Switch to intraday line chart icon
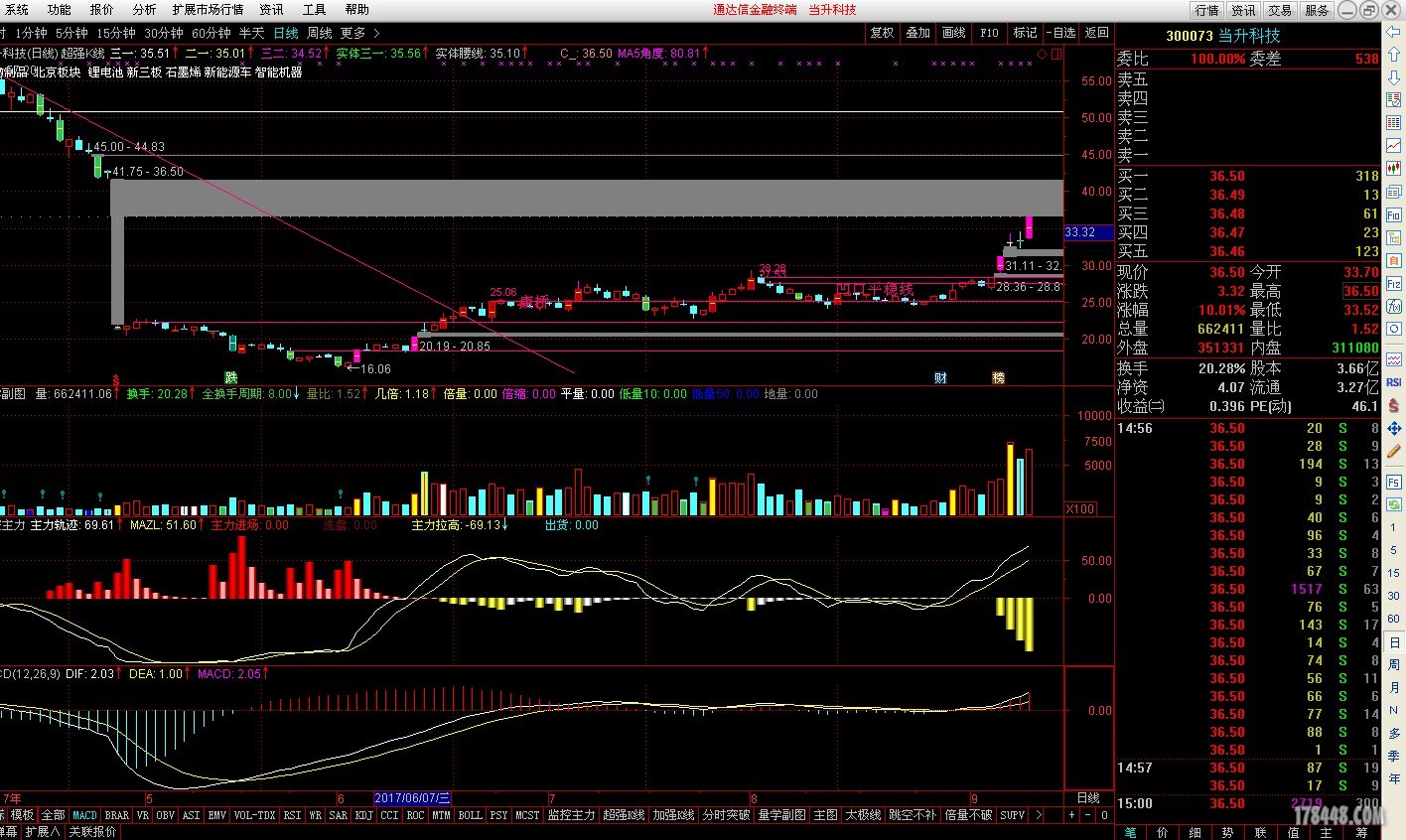Viewport: 1406px width, 840px height. (1394, 146)
